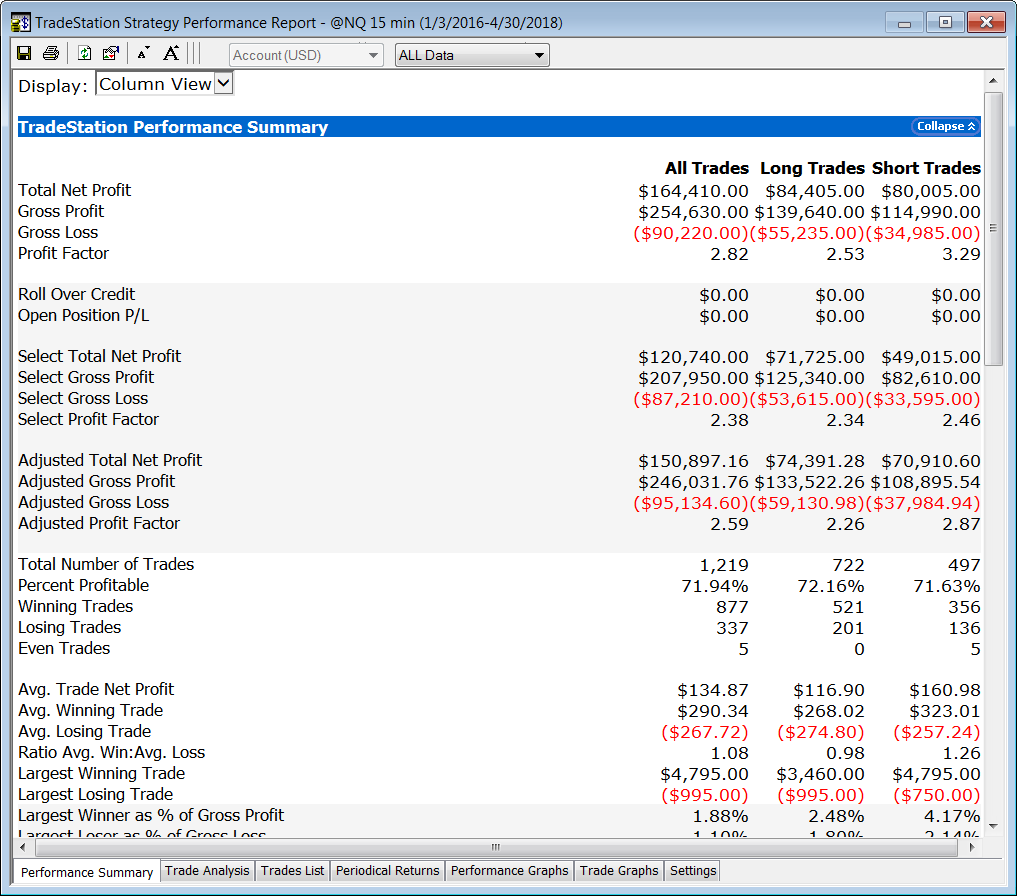
Task: Click the 'Winning Trades' row label
Action: point(76,606)
